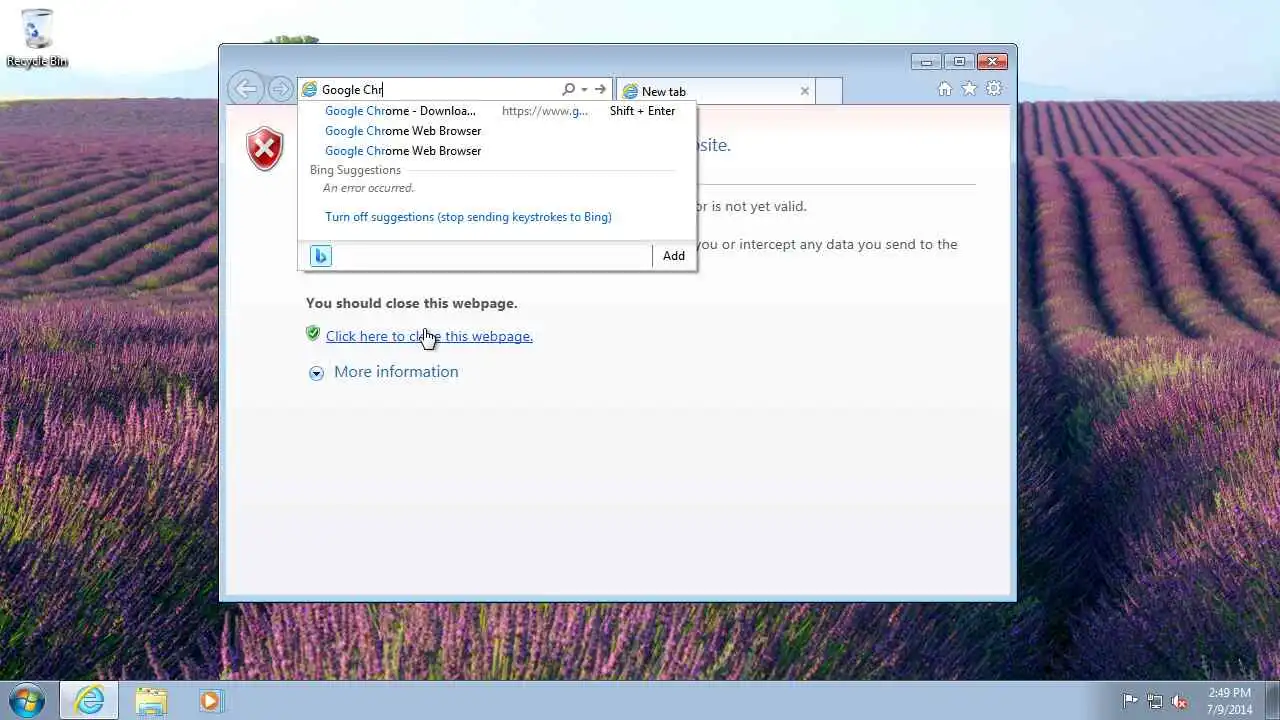
Task: Open the Windows Start button
Action: tap(27, 700)
